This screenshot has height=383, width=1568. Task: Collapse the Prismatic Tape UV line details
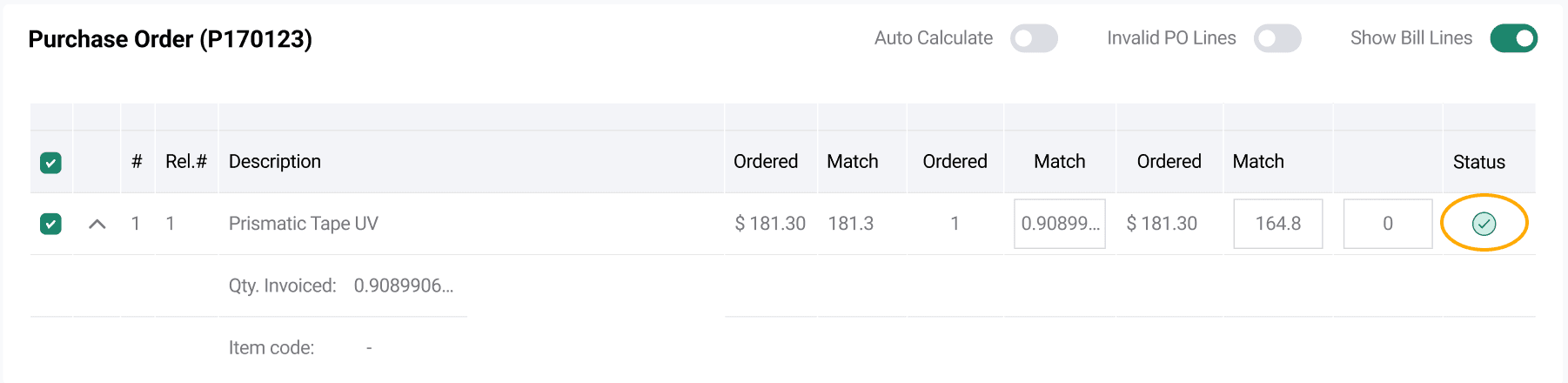click(x=97, y=224)
